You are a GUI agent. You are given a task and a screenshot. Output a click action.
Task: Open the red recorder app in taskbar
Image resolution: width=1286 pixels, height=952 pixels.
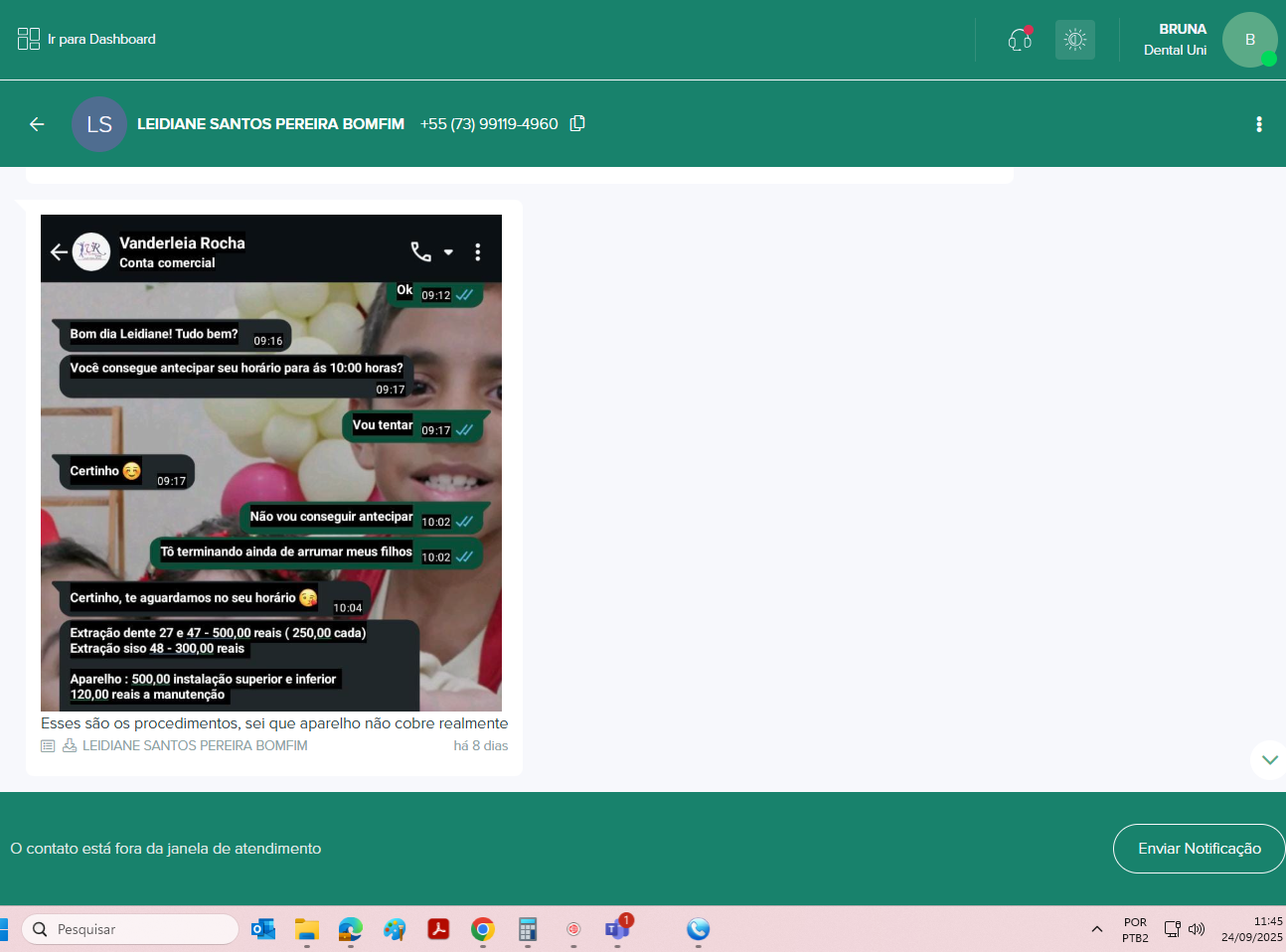(573, 929)
